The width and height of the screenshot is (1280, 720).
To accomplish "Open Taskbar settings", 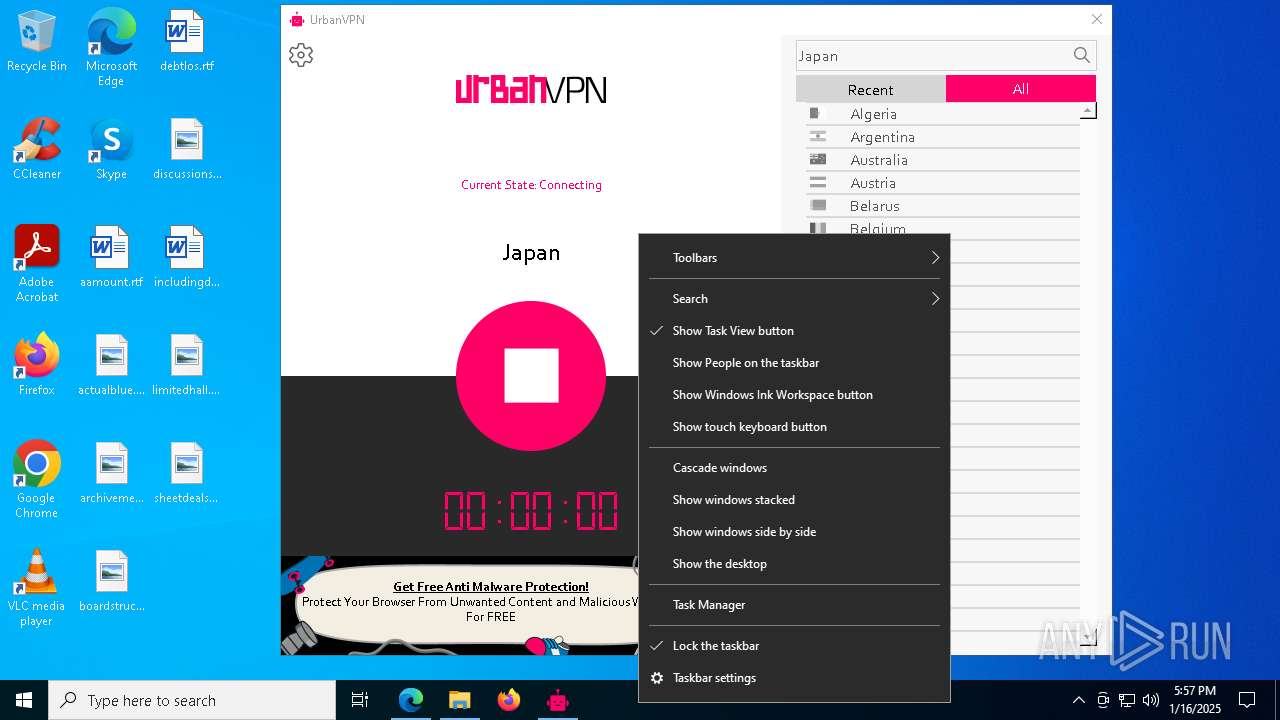I will [794, 678].
